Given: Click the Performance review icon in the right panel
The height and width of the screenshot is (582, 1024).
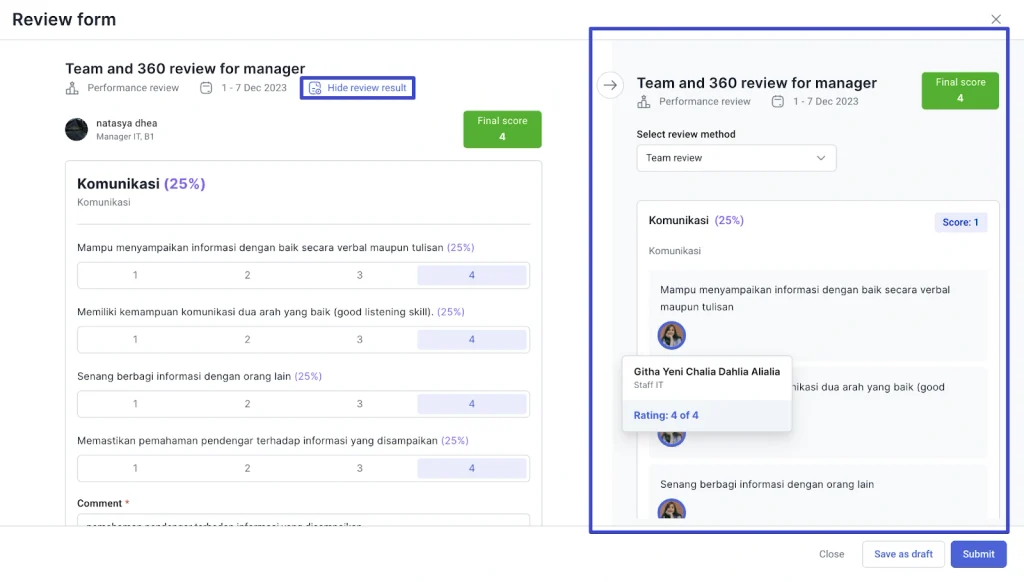Looking at the screenshot, I should point(644,102).
